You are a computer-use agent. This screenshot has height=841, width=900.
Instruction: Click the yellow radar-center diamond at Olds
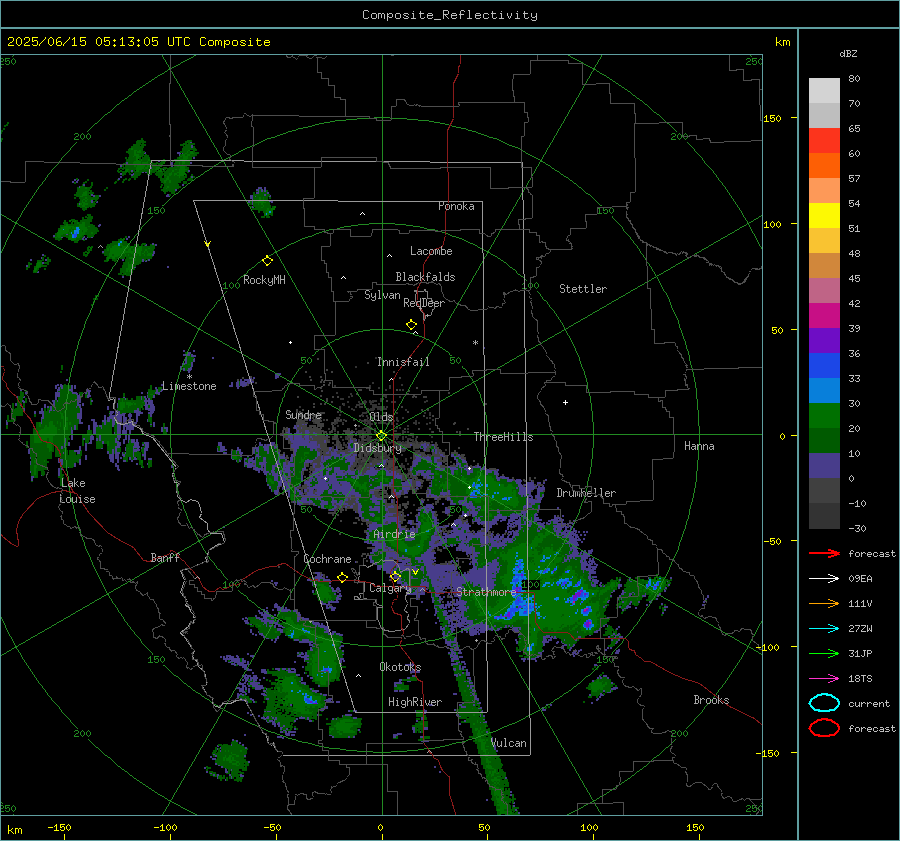[x=381, y=435]
